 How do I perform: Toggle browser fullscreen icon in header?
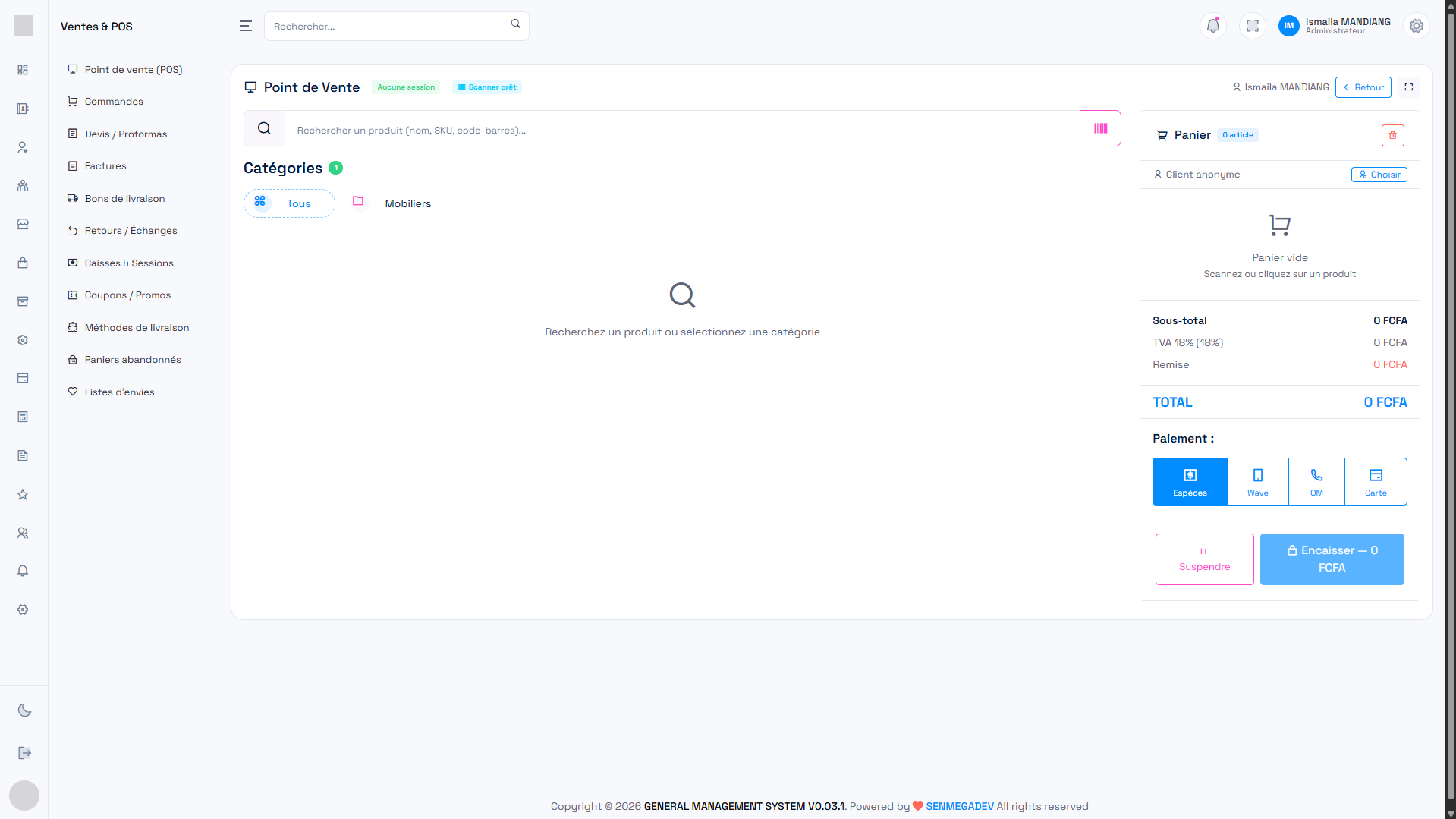tap(1252, 26)
